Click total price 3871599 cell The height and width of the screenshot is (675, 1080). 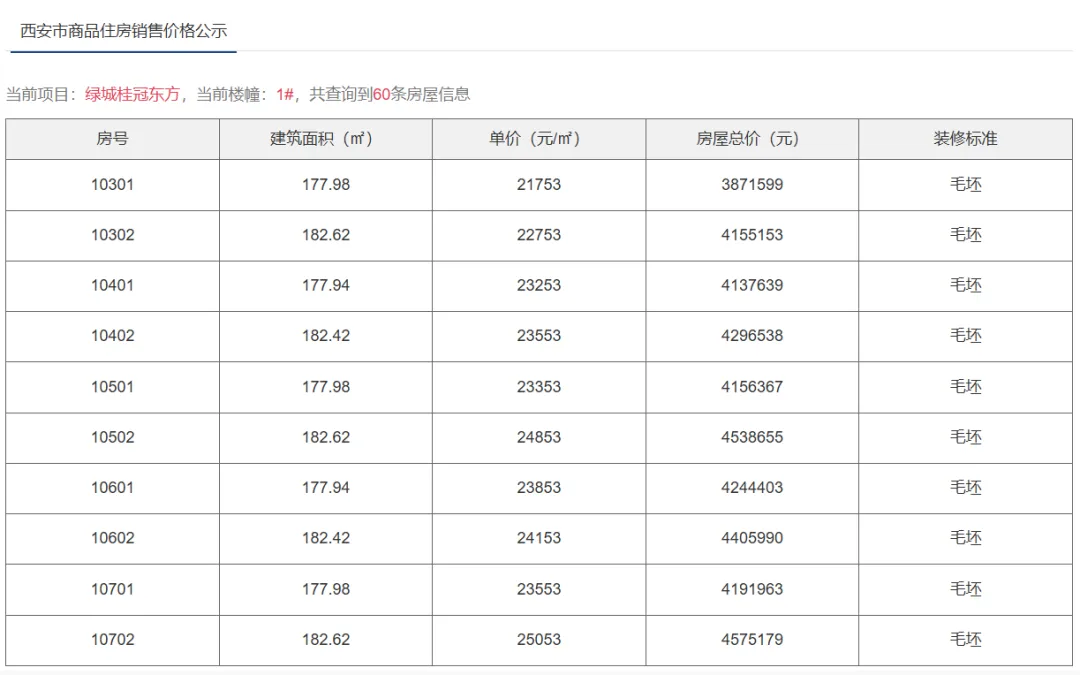coord(752,185)
